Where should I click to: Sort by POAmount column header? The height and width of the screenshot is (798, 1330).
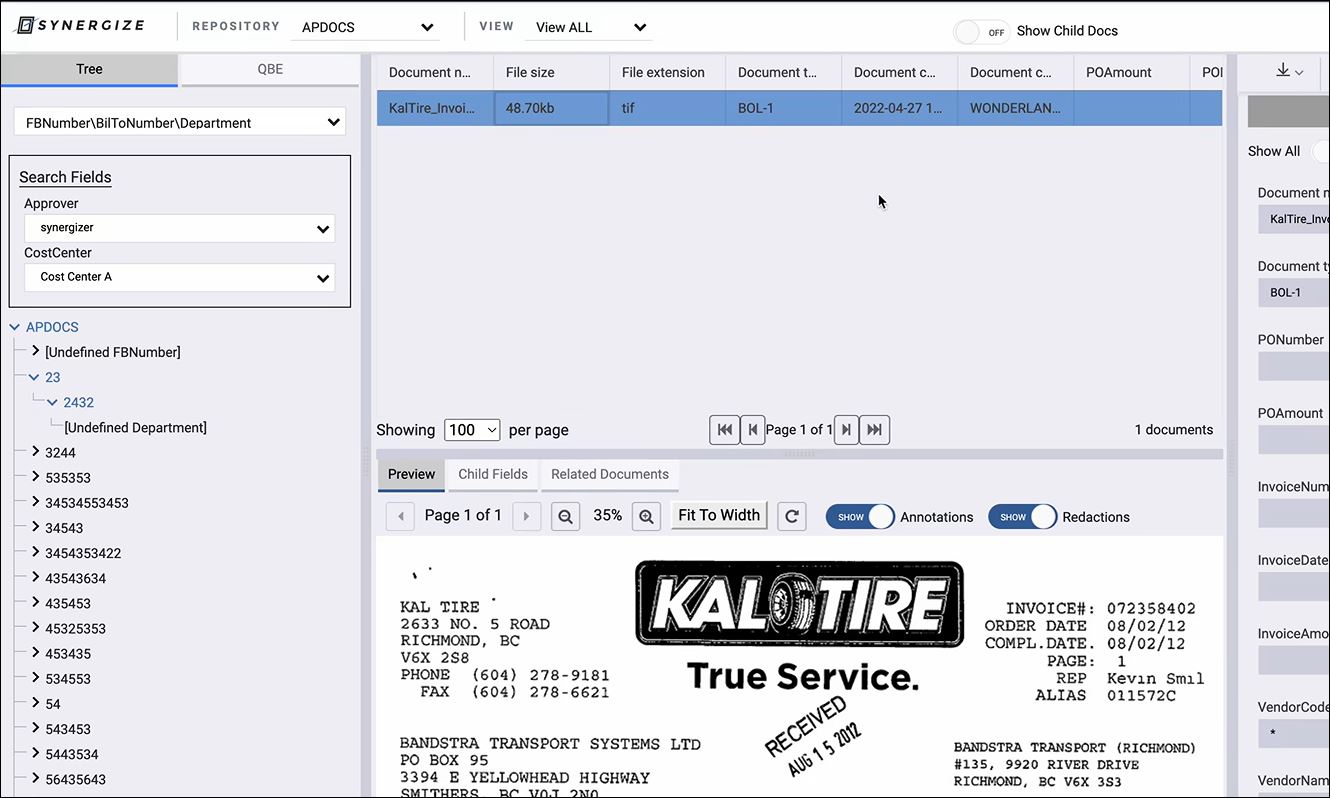click(1131, 72)
